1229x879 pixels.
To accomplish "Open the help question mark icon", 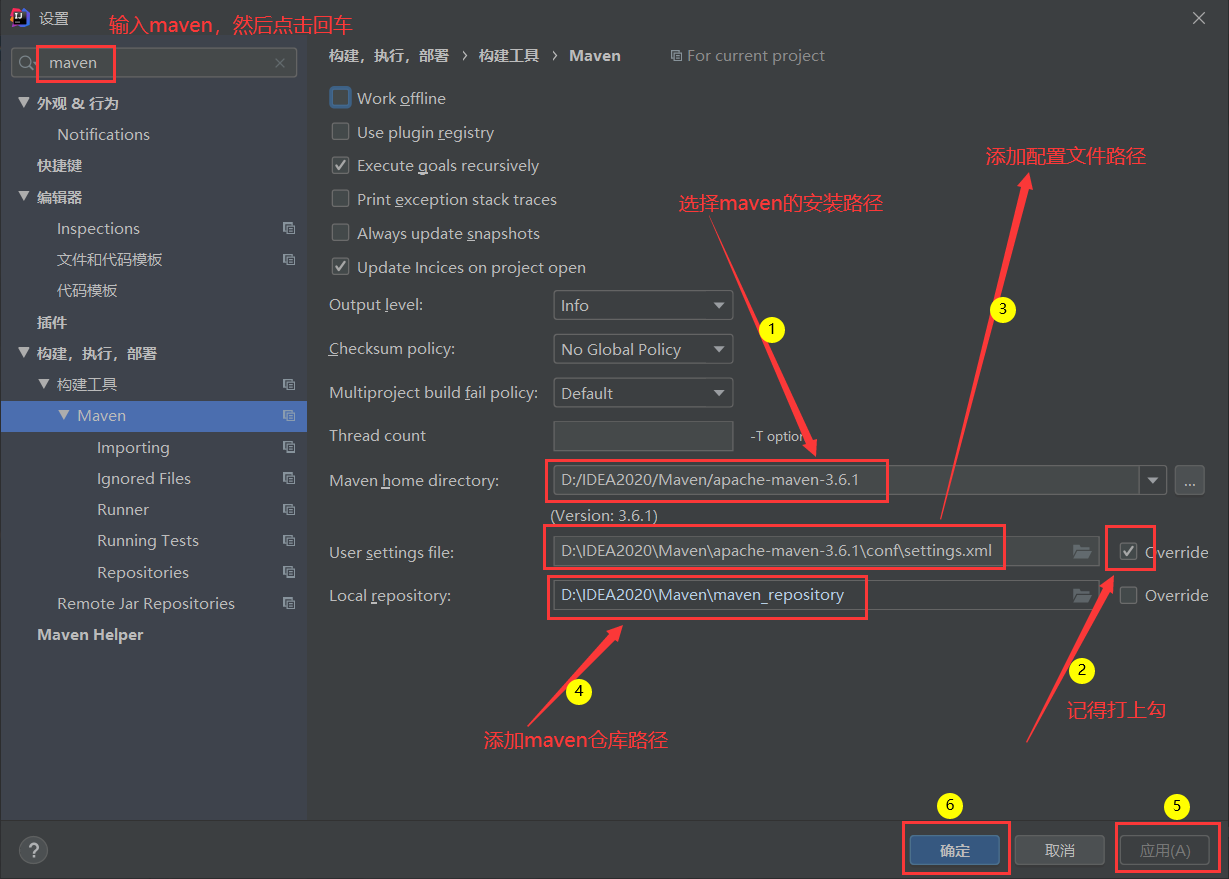I will [x=33, y=850].
